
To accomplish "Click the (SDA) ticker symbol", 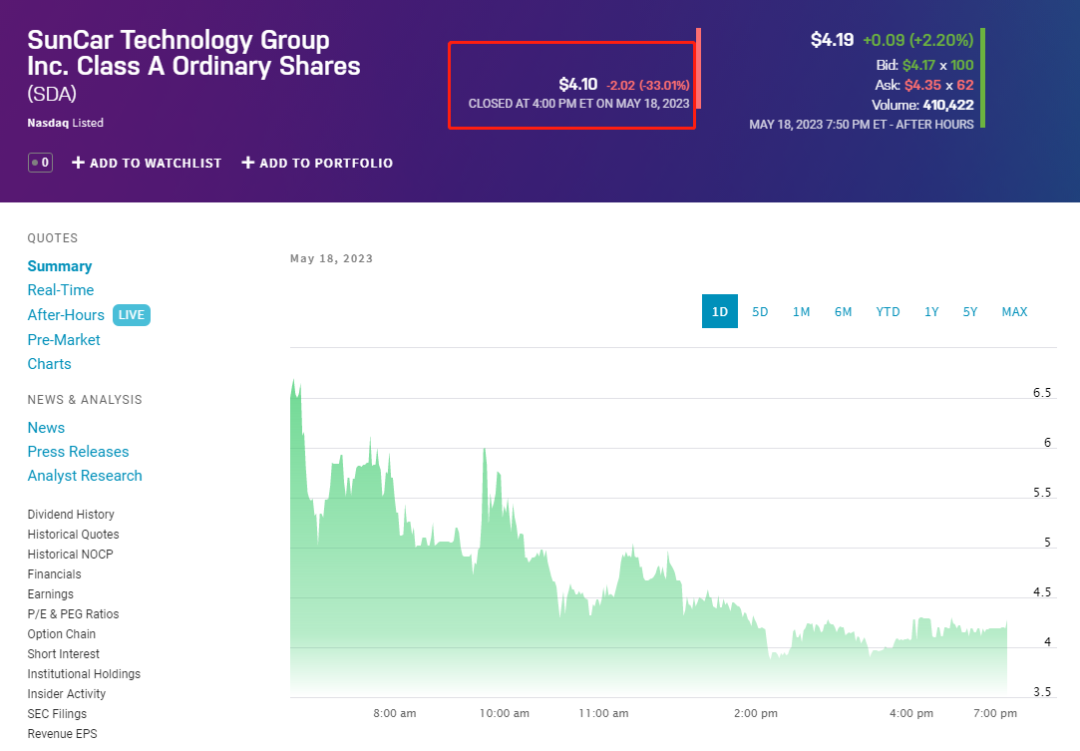I will pyautogui.click(x=52, y=94).
